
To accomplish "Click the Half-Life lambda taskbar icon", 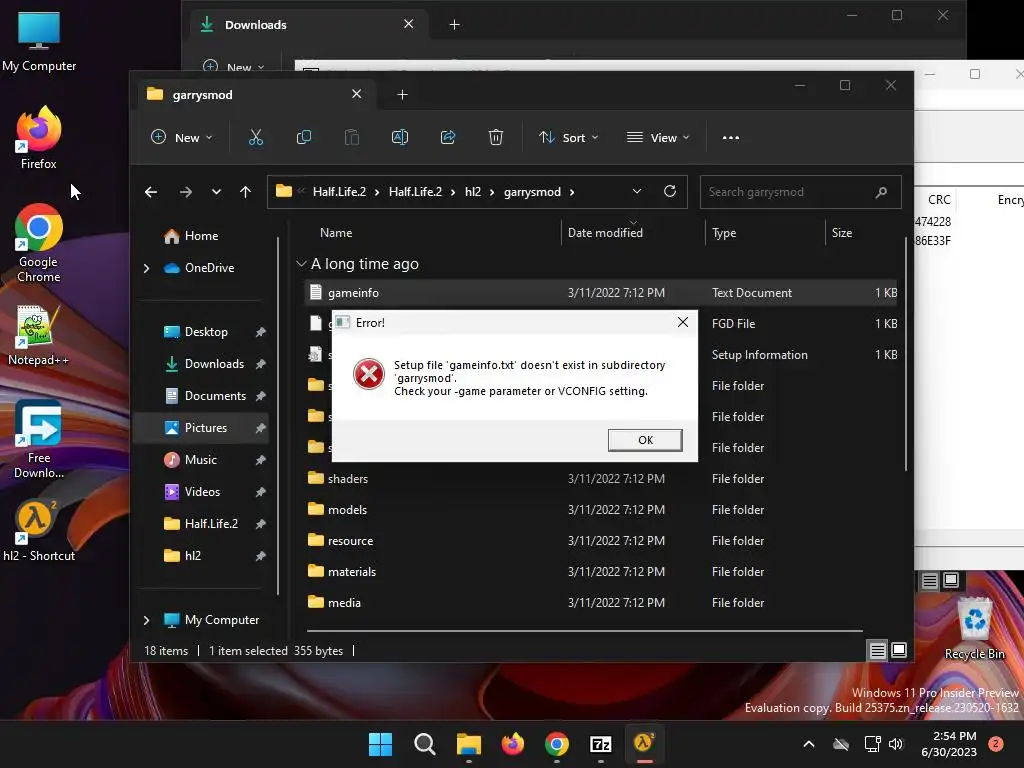I will pos(644,744).
